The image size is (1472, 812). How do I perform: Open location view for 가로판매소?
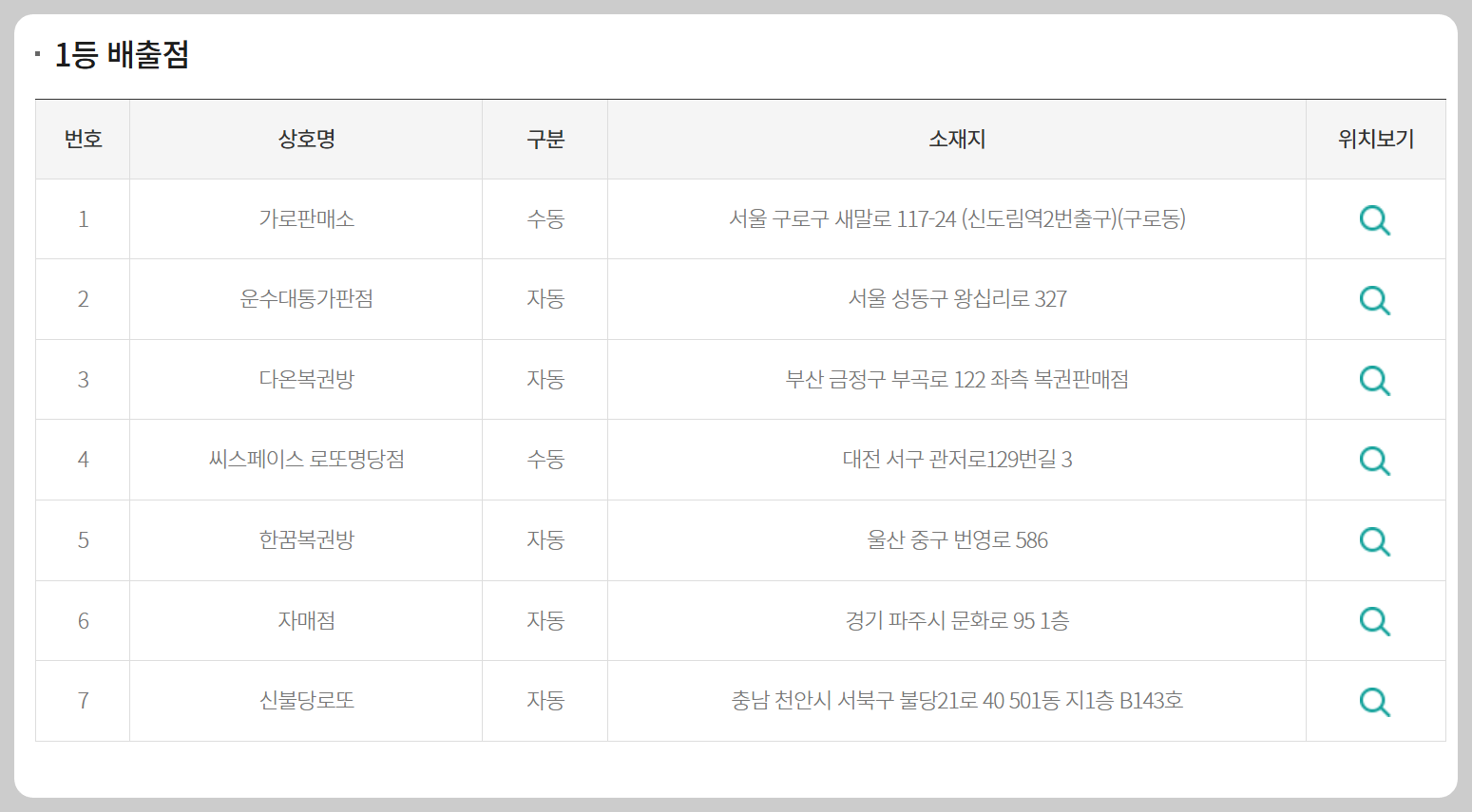1375,219
